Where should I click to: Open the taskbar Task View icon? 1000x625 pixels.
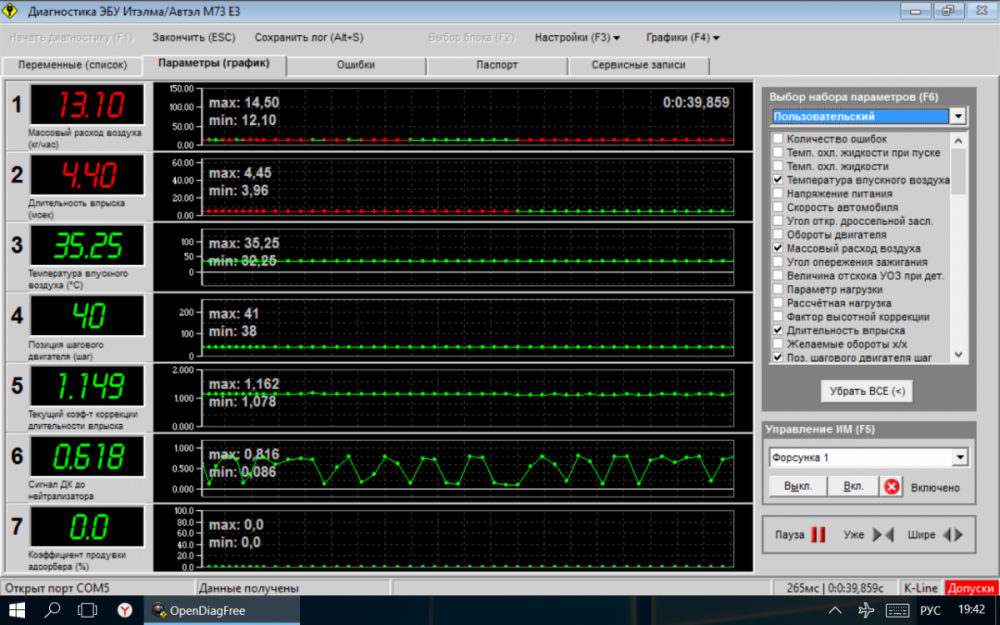[88, 609]
